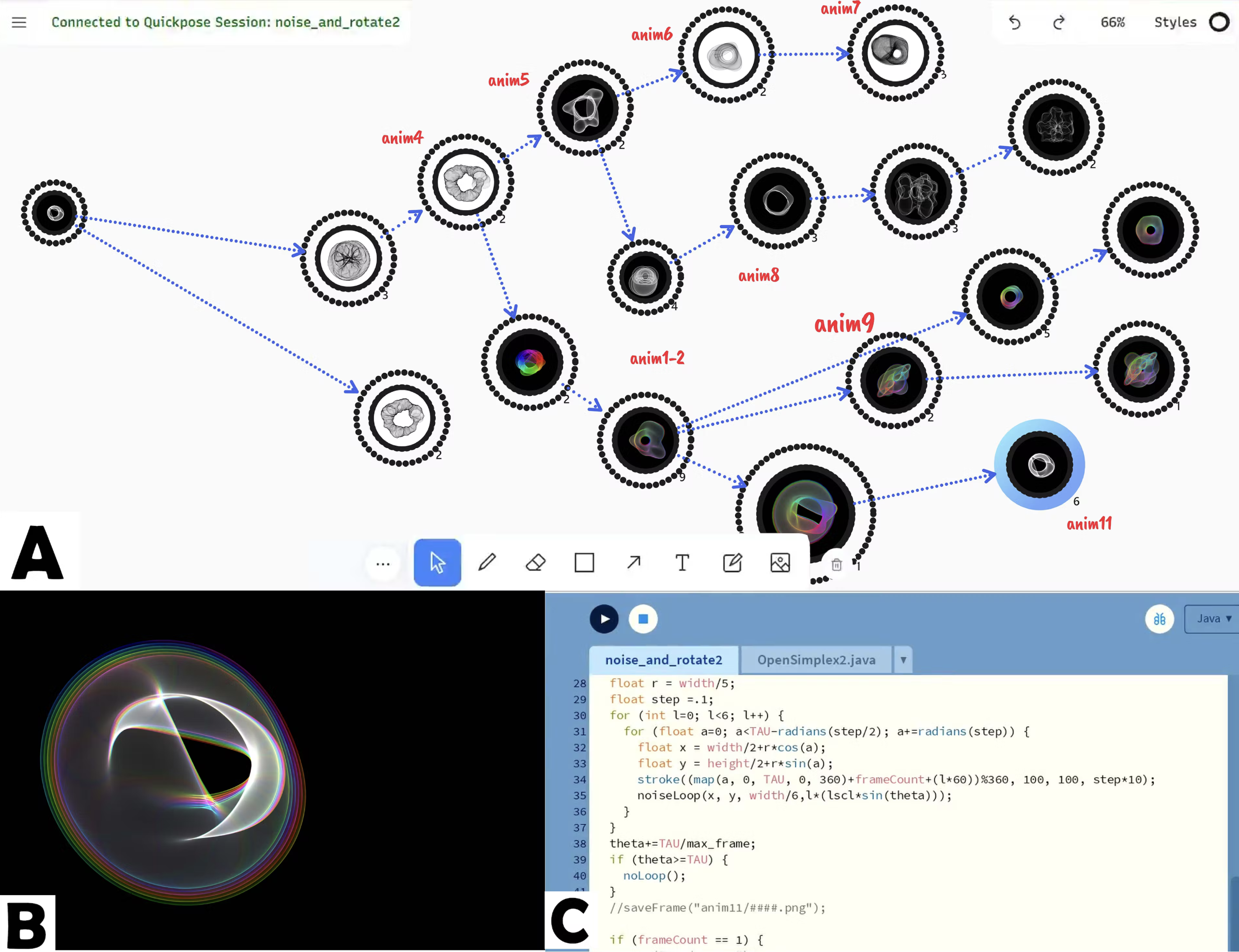
Task: Open the hamburger menu
Action: (19, 23)
